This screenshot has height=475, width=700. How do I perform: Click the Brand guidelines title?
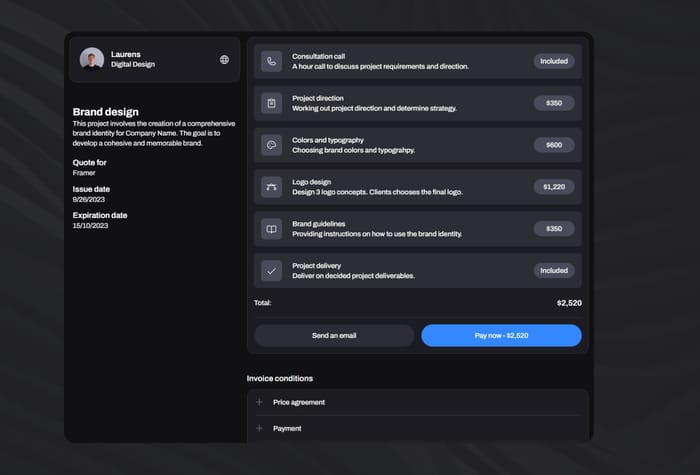(319, 224)
